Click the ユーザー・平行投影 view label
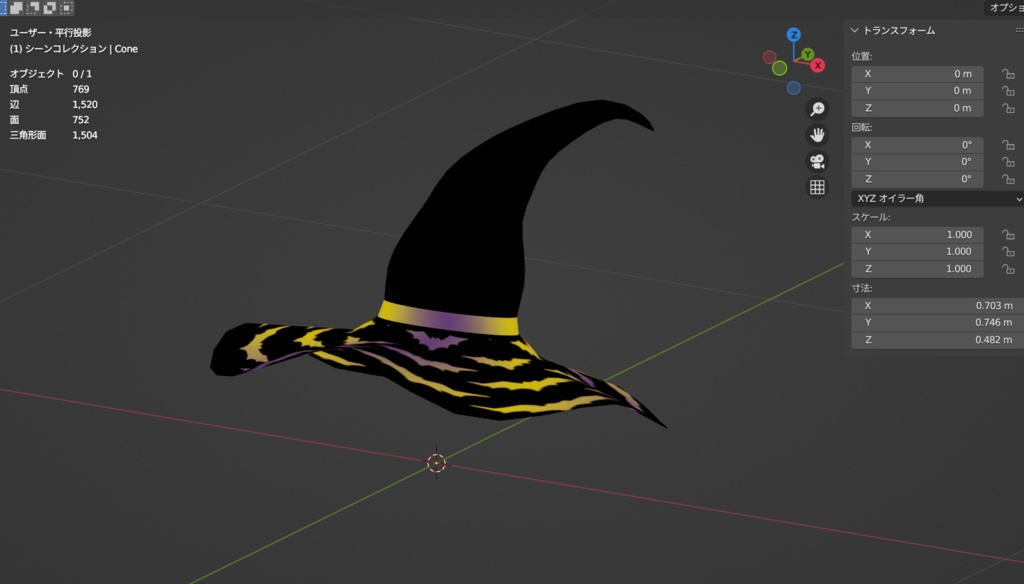 point(50,33)
